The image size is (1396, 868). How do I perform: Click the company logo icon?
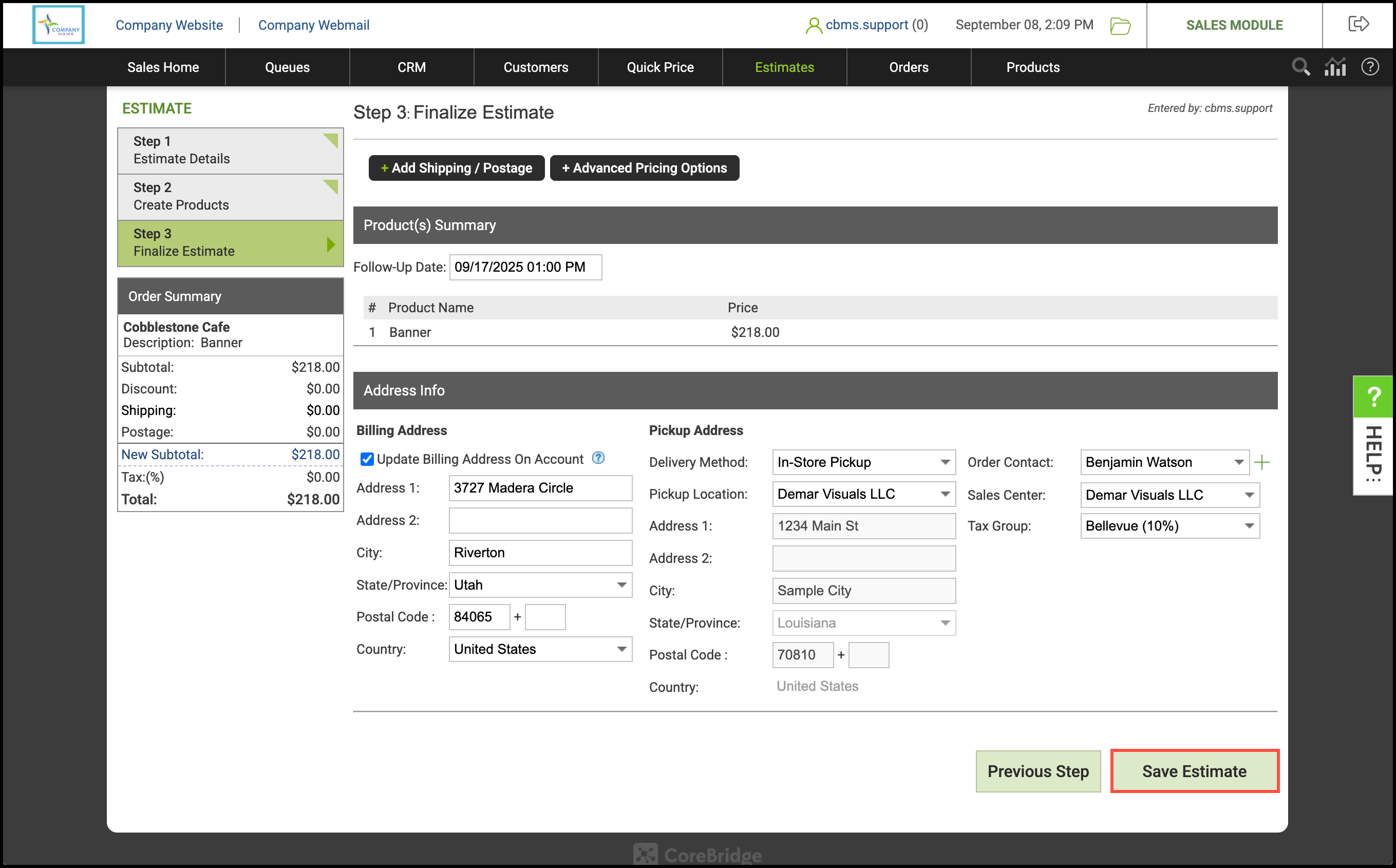click(x=59, y=25)
